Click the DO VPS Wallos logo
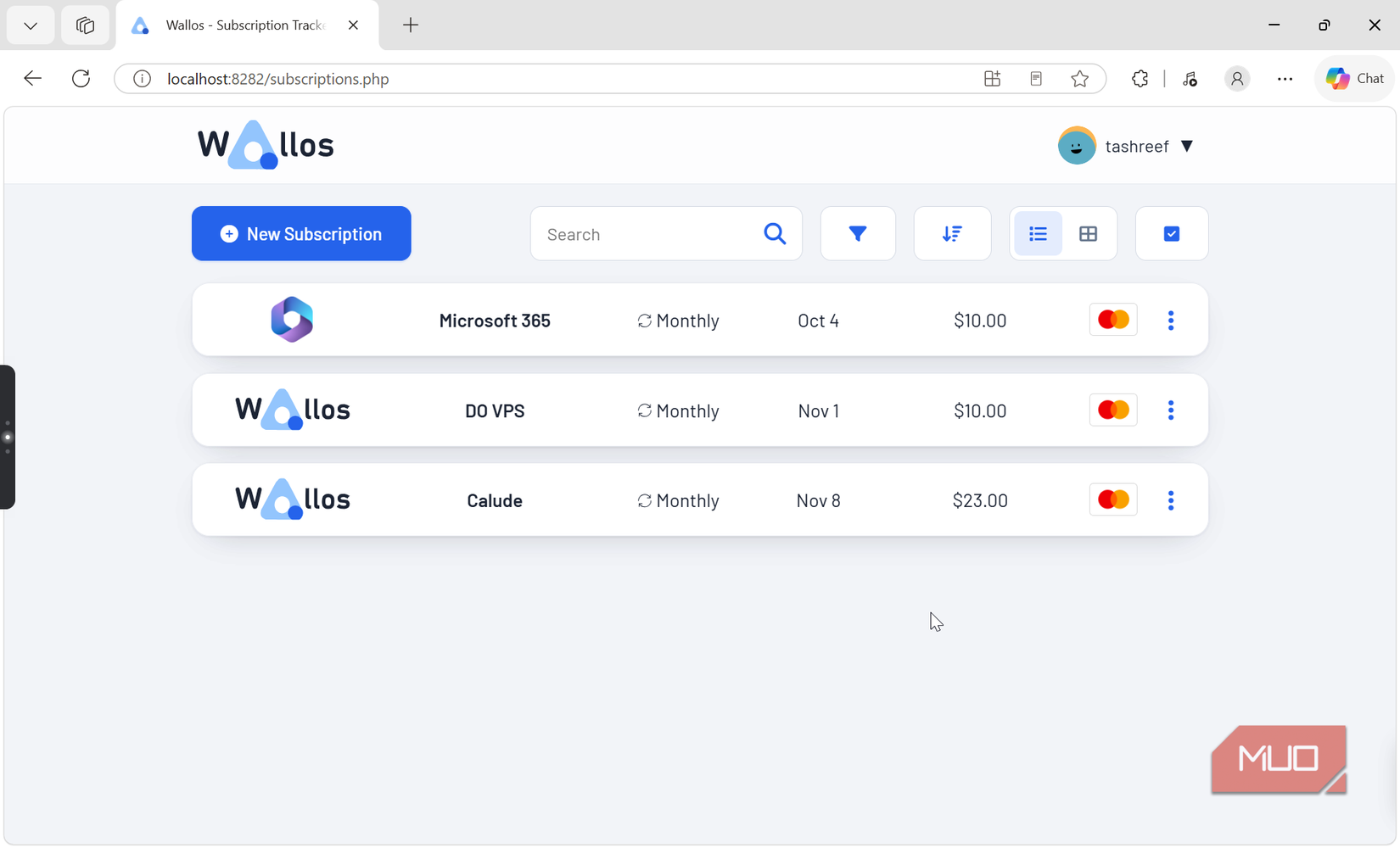Image resolution: width=1400 pixels, height=848 pixels. click(x=292, y=410)
